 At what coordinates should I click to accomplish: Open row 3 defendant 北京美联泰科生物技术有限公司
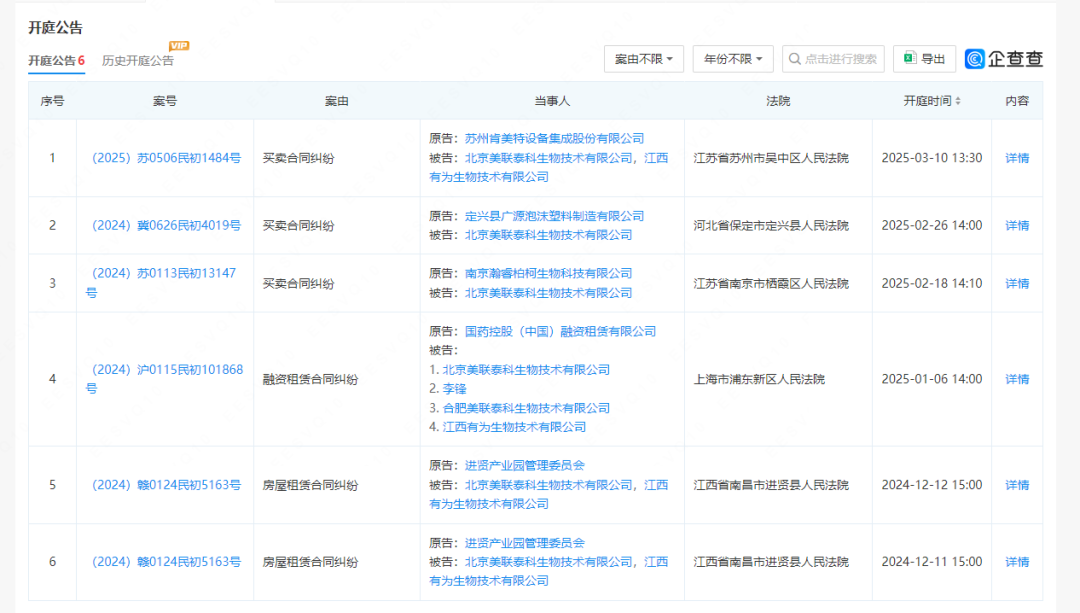(548, 293)
